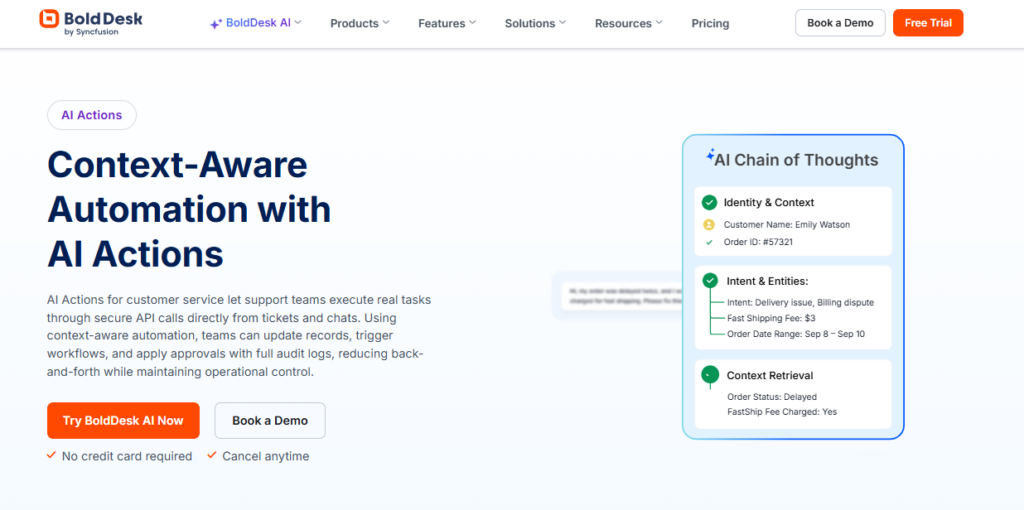
Task: Open the Features menu
Action: click(x=447, y=24)
